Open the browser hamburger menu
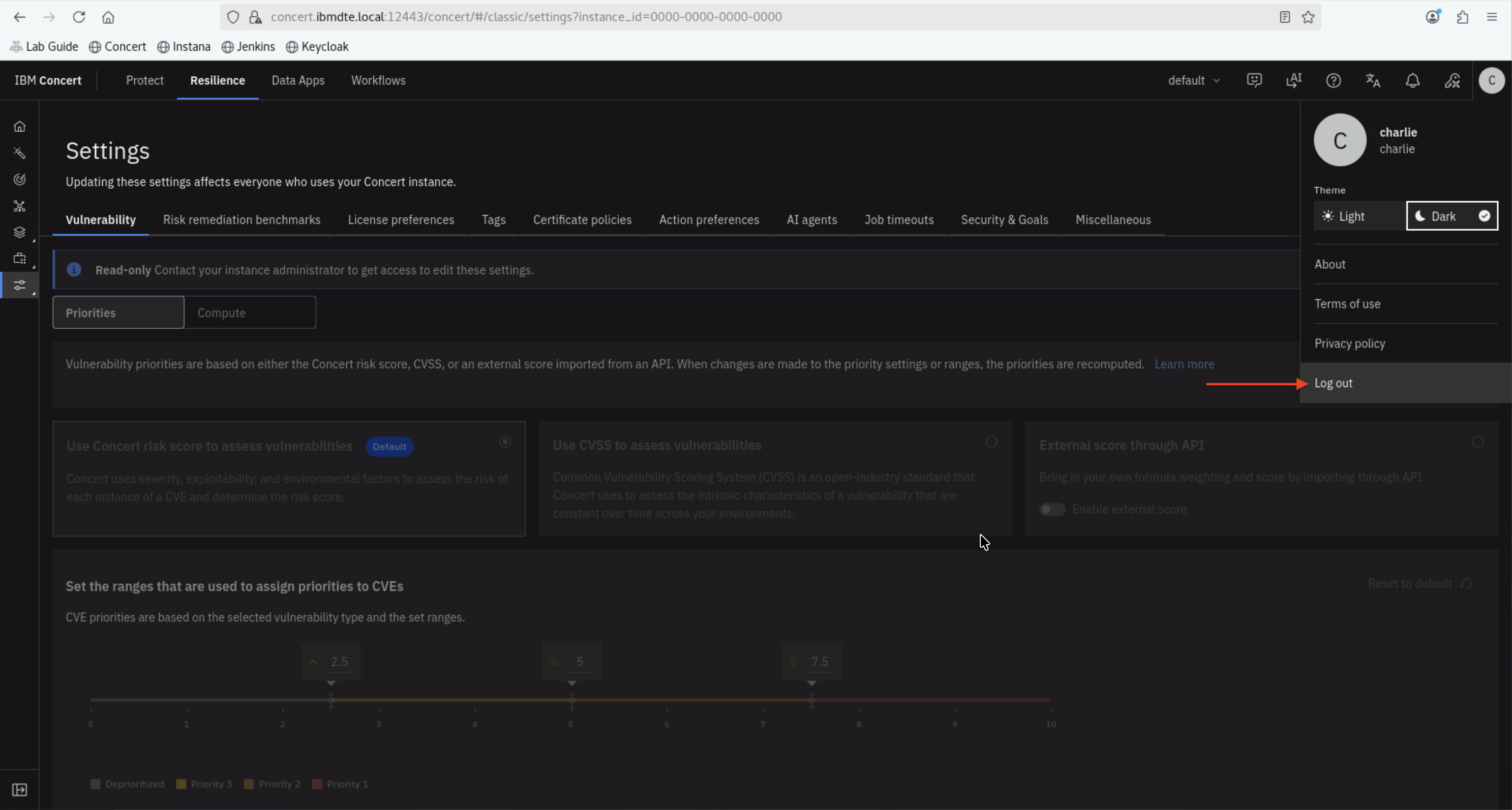Screen dimensions: 1512x810 point(1492,17)
